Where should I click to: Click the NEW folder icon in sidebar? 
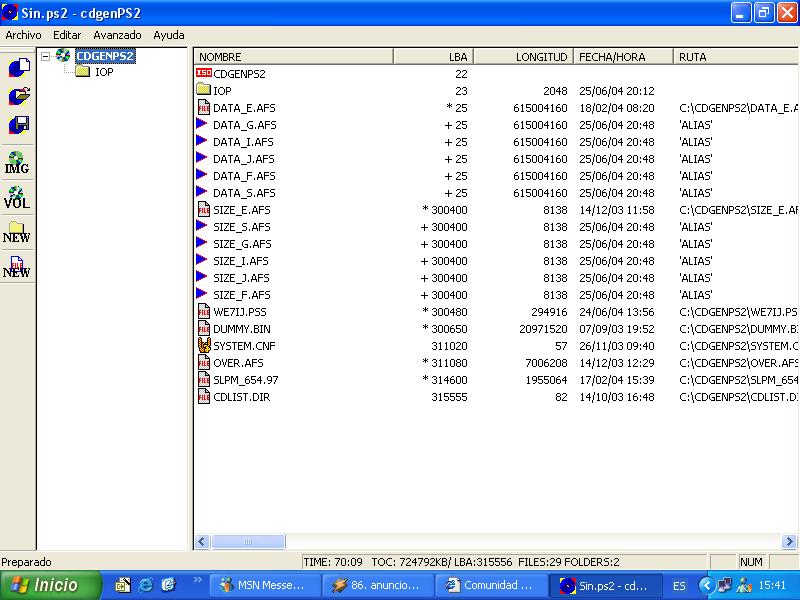pos(17,232)
